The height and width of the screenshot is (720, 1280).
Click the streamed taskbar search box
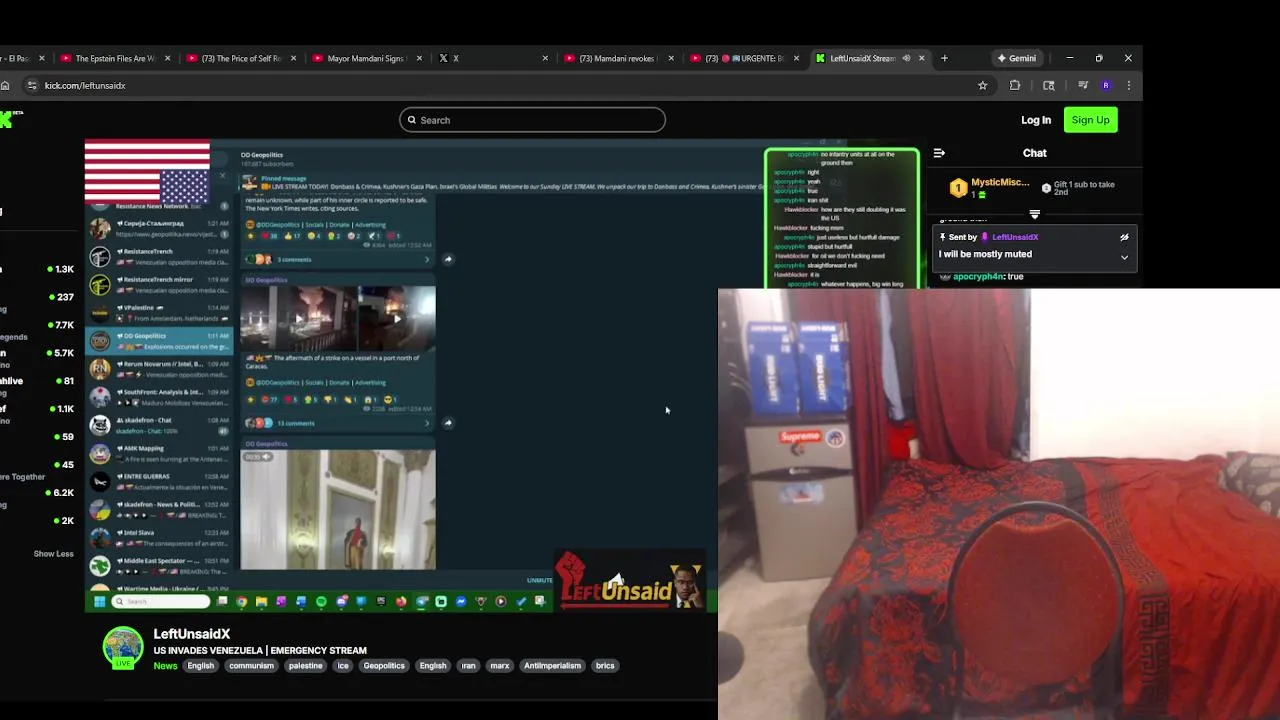pos(160,601)
